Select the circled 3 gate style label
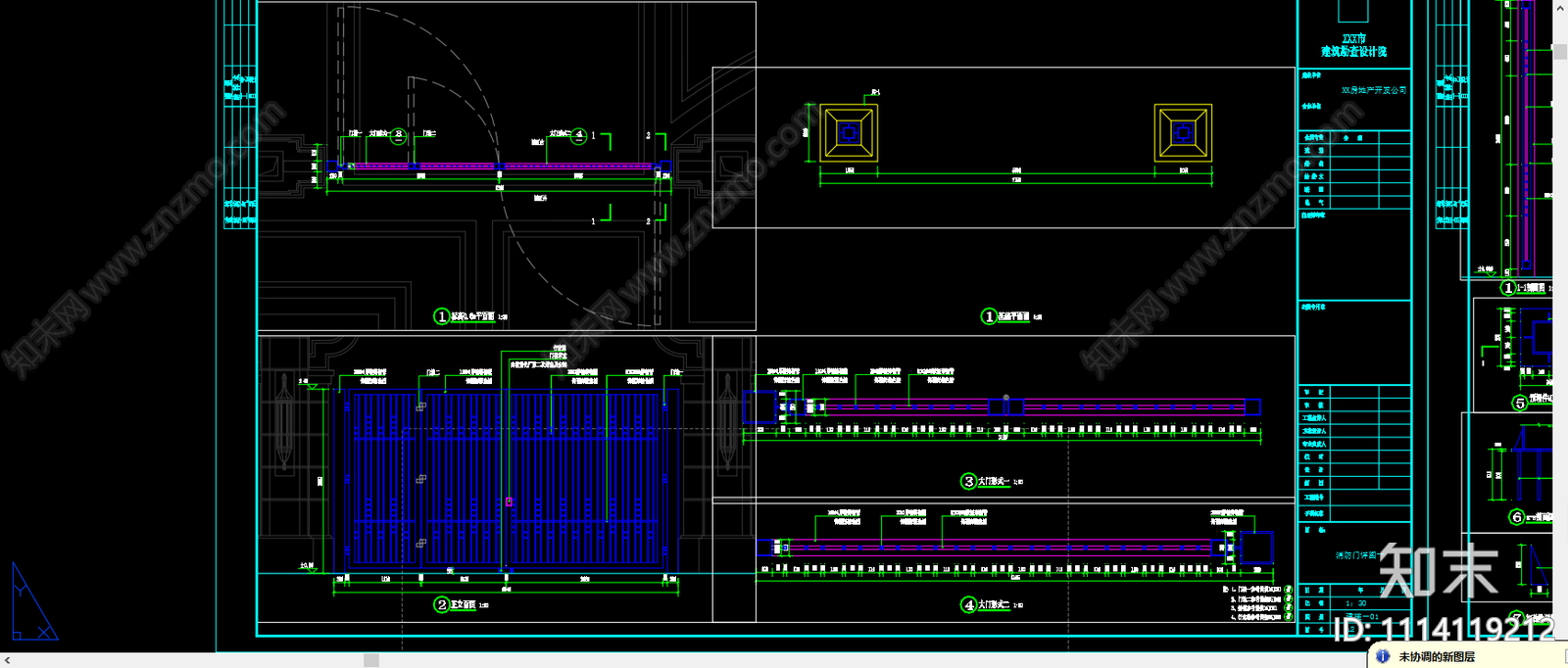The height and width of the screenshot is (668, 1568). 969,481
